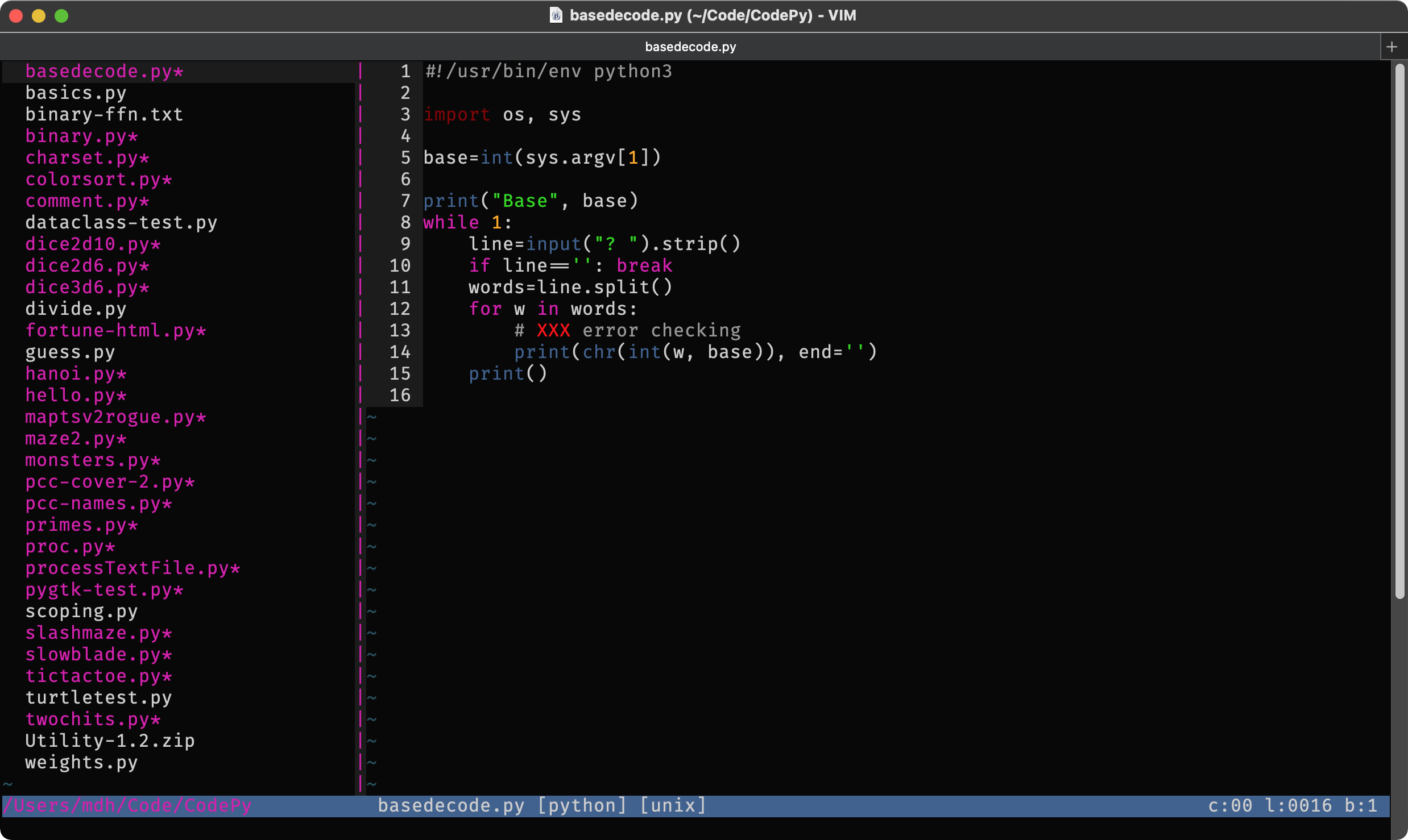
Task: Select dice2d10.py* file
Action: (x=93, y=244)
